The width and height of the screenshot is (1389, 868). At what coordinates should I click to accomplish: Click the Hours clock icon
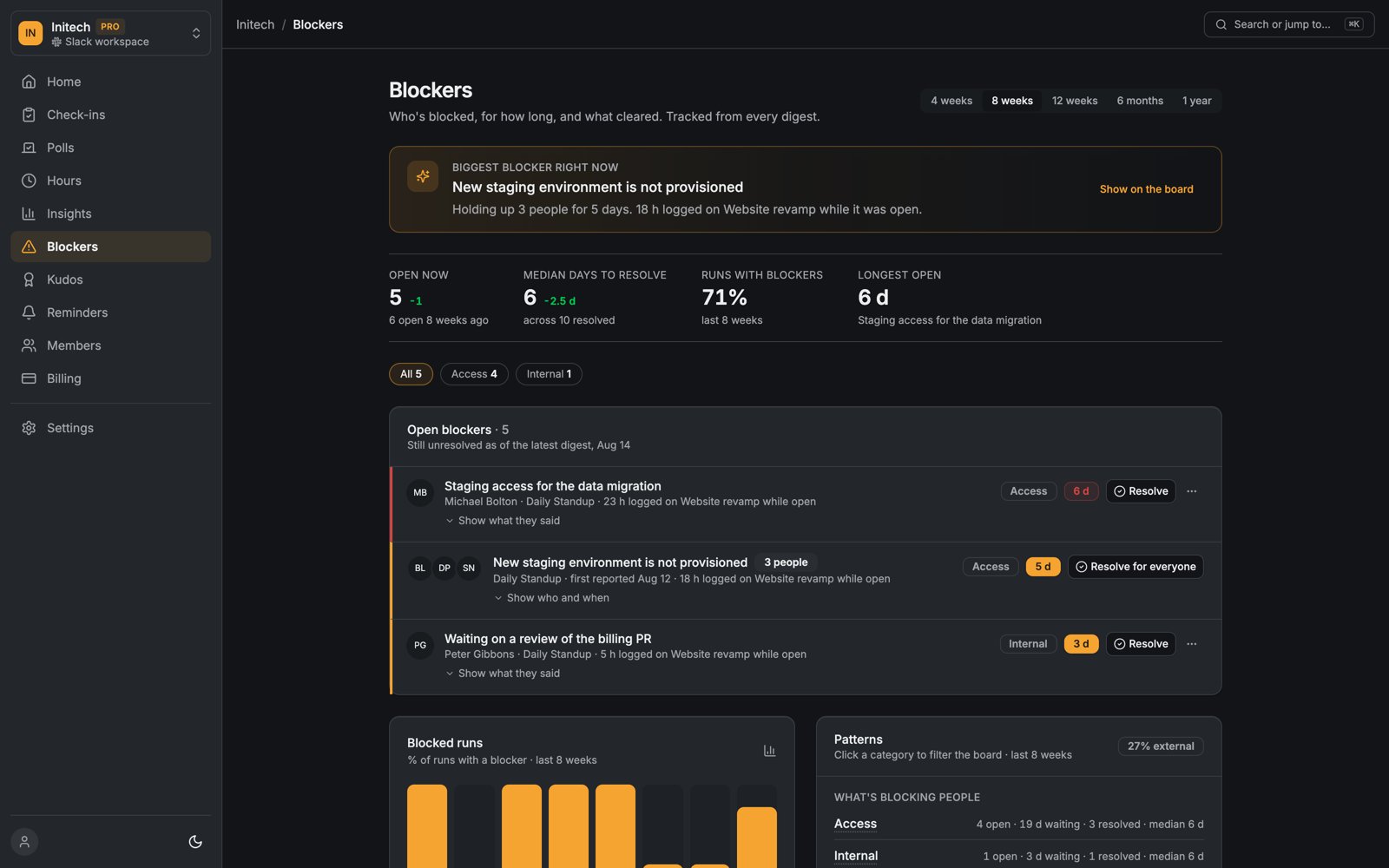(29, 181)
